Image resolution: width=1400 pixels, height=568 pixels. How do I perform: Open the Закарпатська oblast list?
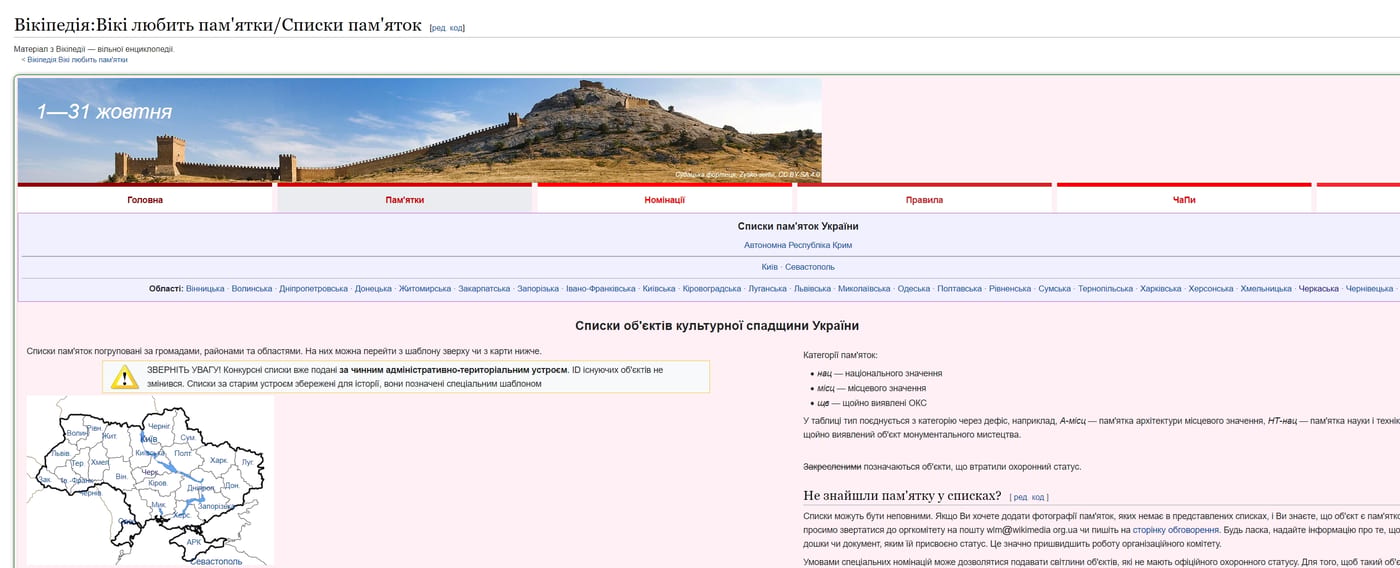484,289
